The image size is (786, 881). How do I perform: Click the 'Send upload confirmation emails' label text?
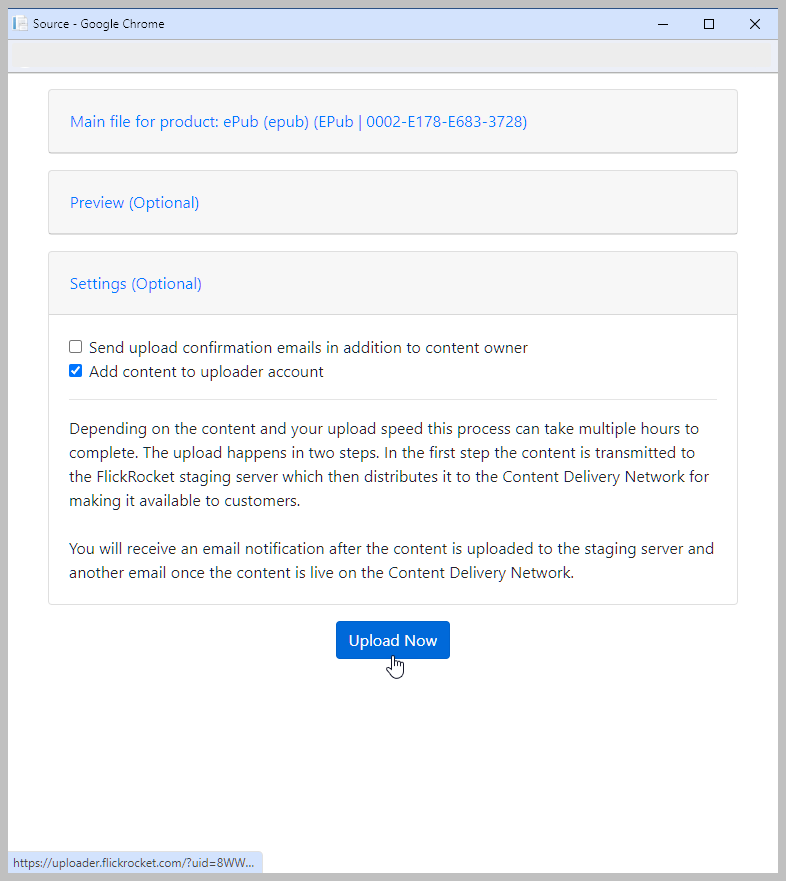click(x=308, y=348)
